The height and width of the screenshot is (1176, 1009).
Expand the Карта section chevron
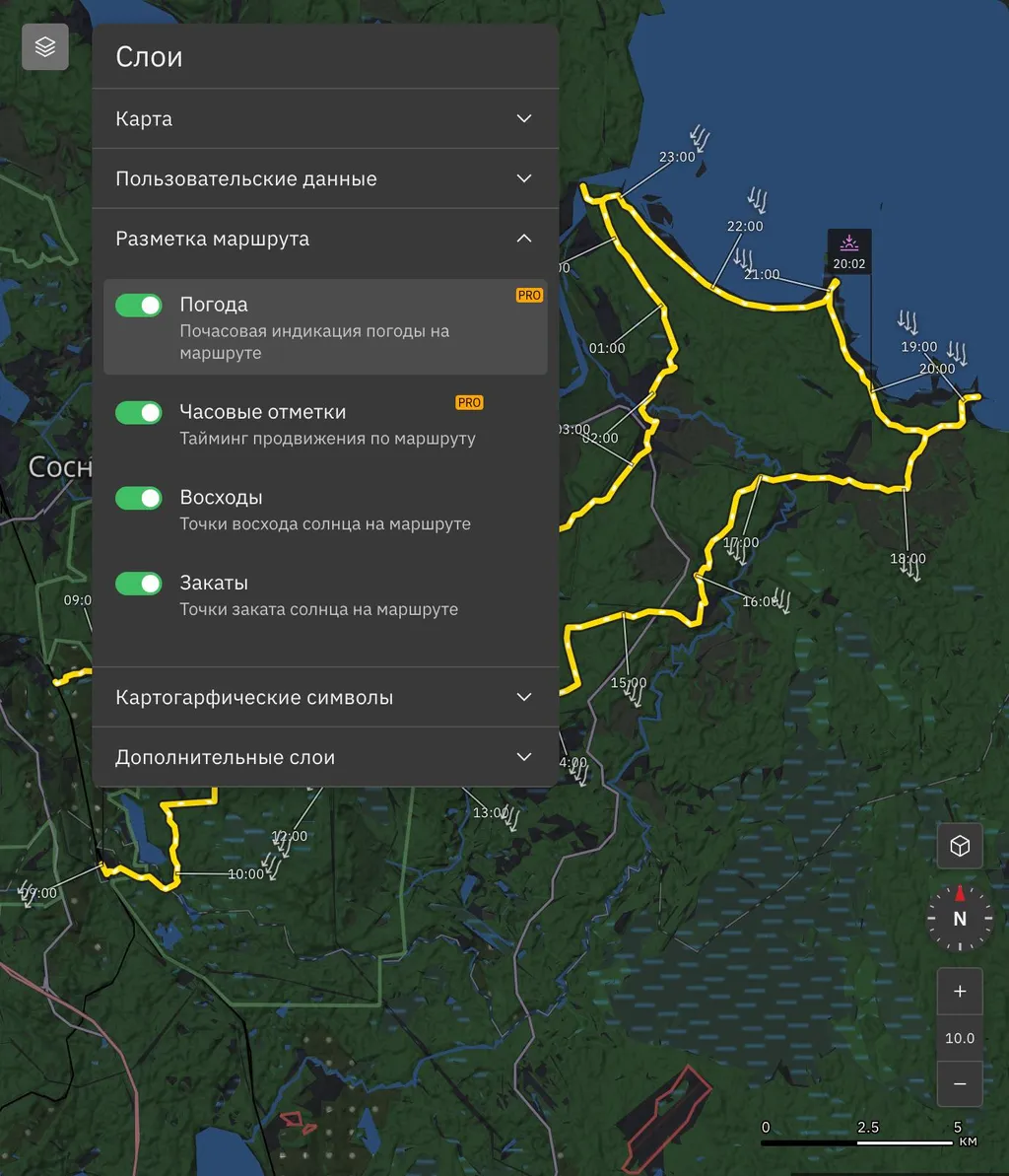[524, 118]
